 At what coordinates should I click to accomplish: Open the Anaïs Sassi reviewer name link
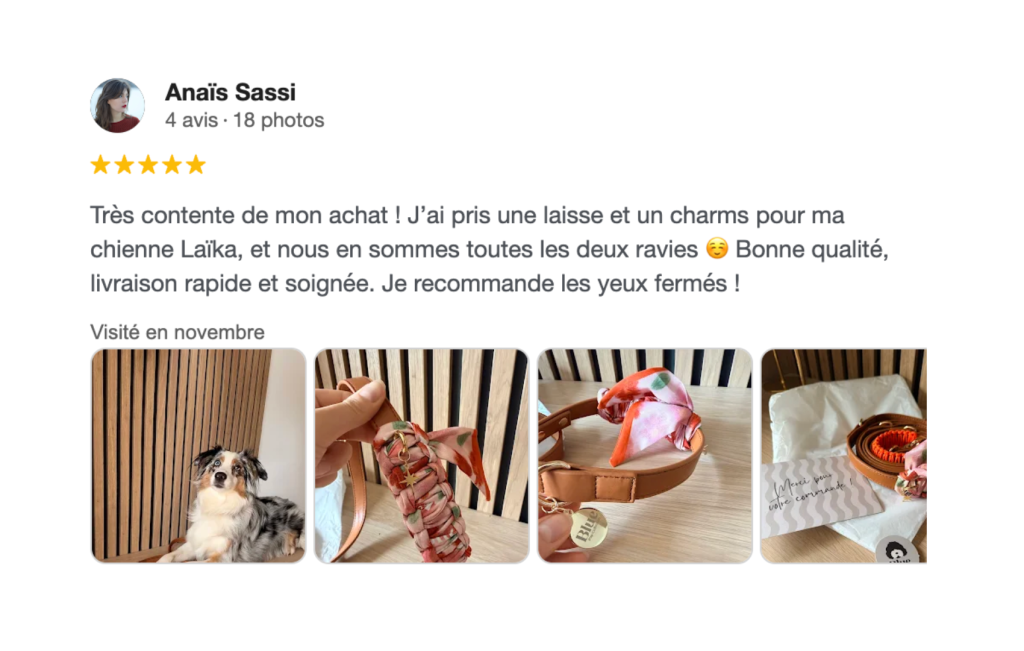tap(230, 92)
